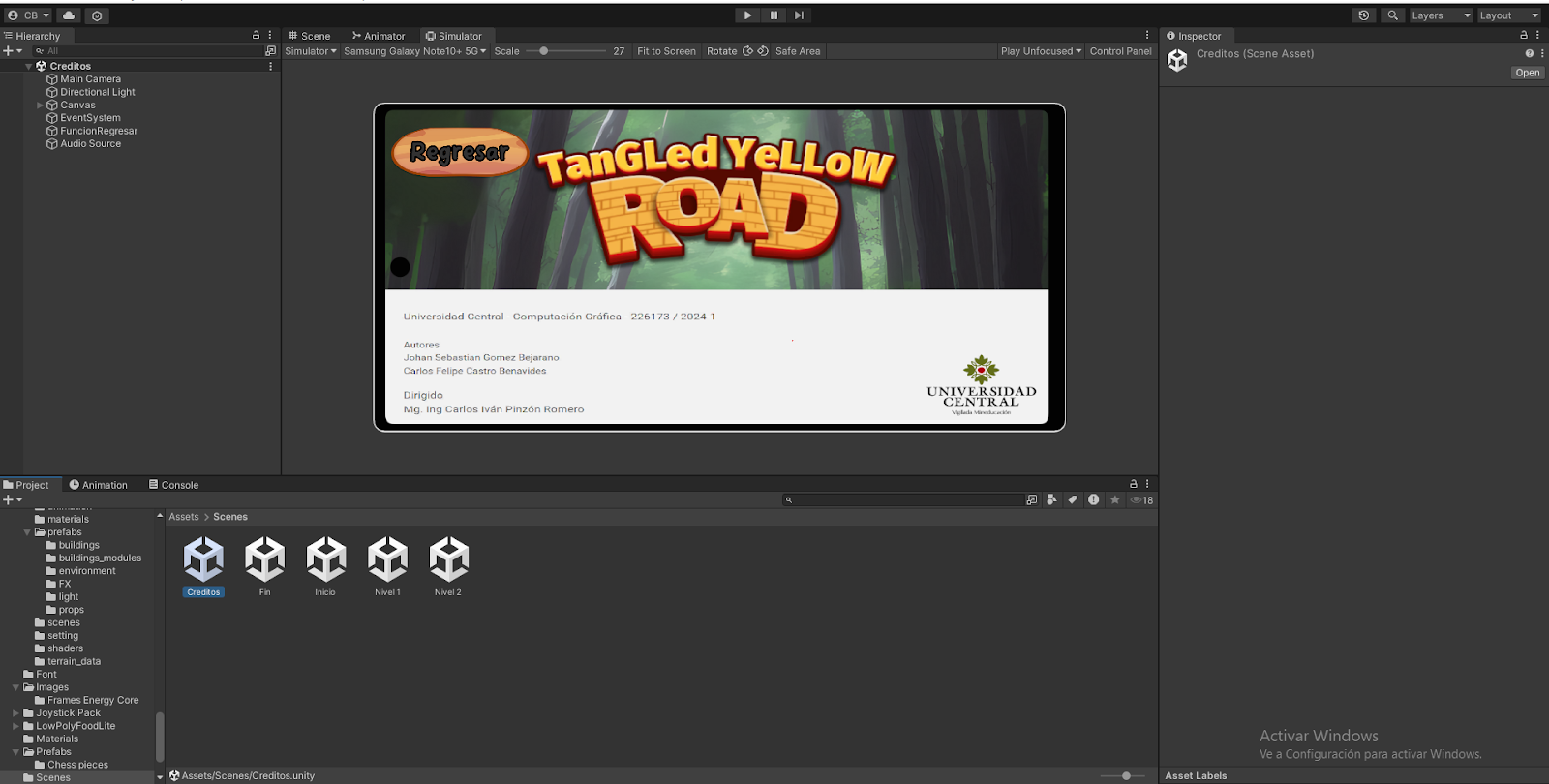Open Creditos asset help icon

pyautogui.click(x=1530, y=54)
